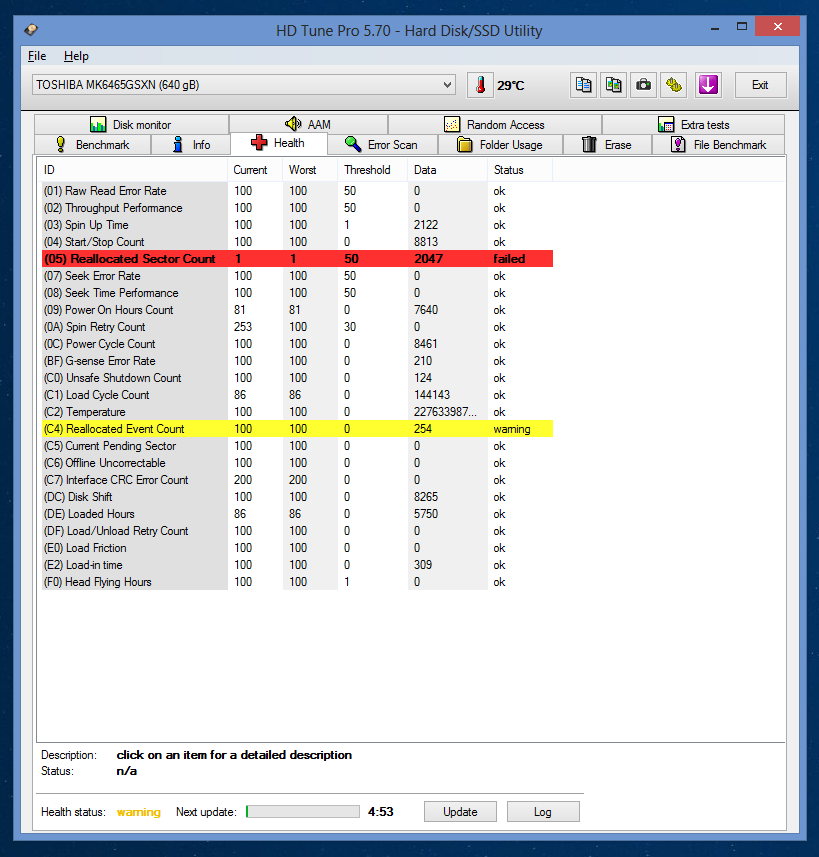Select the Load Friction row
The height and width of the screenshot is (857, 819).
(x=297, y=548)
